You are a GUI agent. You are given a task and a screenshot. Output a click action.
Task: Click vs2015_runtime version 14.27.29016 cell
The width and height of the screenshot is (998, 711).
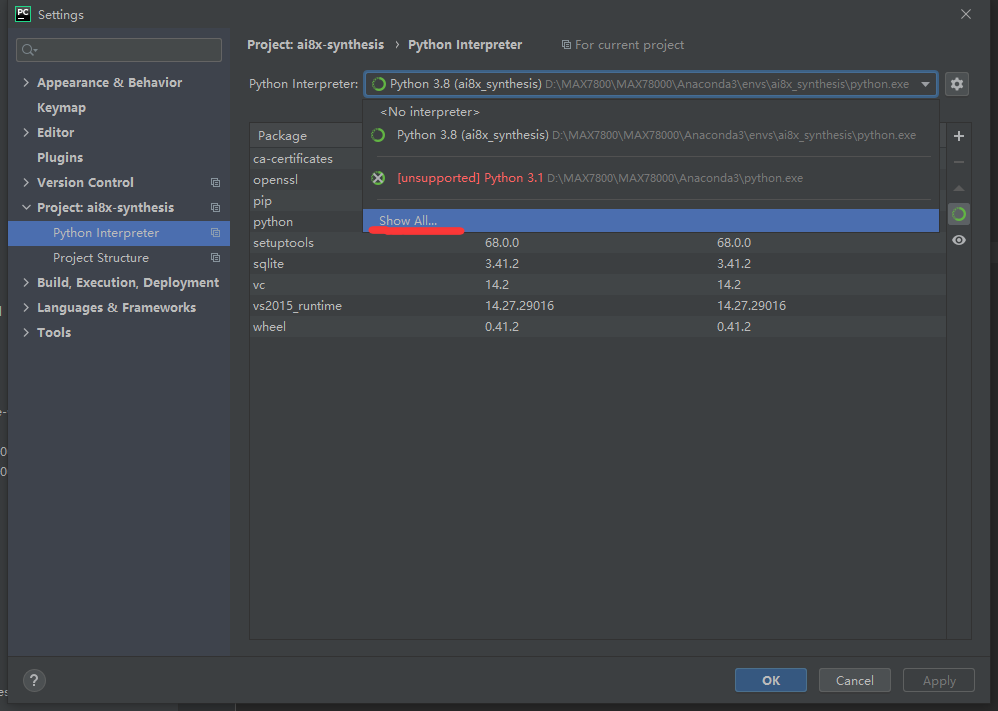519,306
